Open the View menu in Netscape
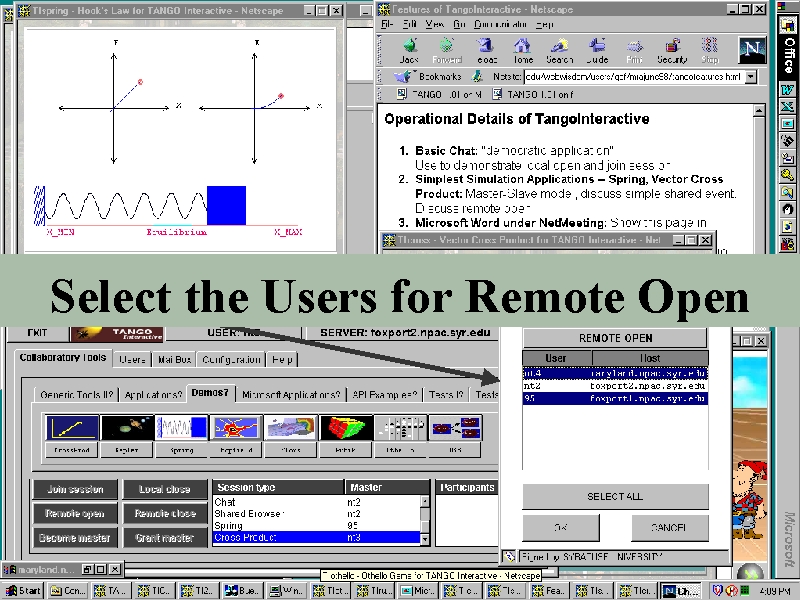 [x=435, y=24]
